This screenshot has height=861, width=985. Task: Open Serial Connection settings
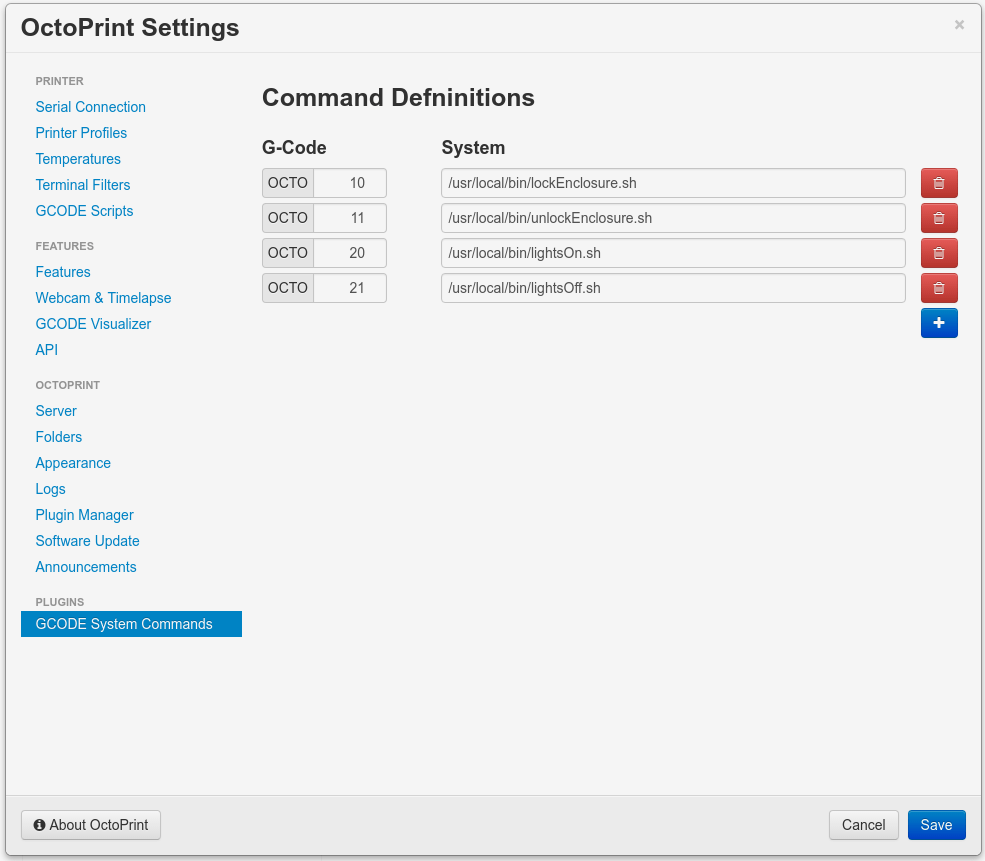pos(90,107)
